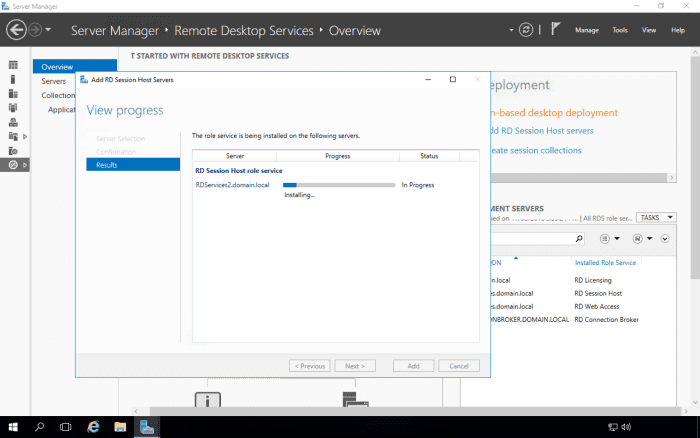Click the main window vertical scrollbar
Screen dimensions: 700x438
[x=695, y=167]
